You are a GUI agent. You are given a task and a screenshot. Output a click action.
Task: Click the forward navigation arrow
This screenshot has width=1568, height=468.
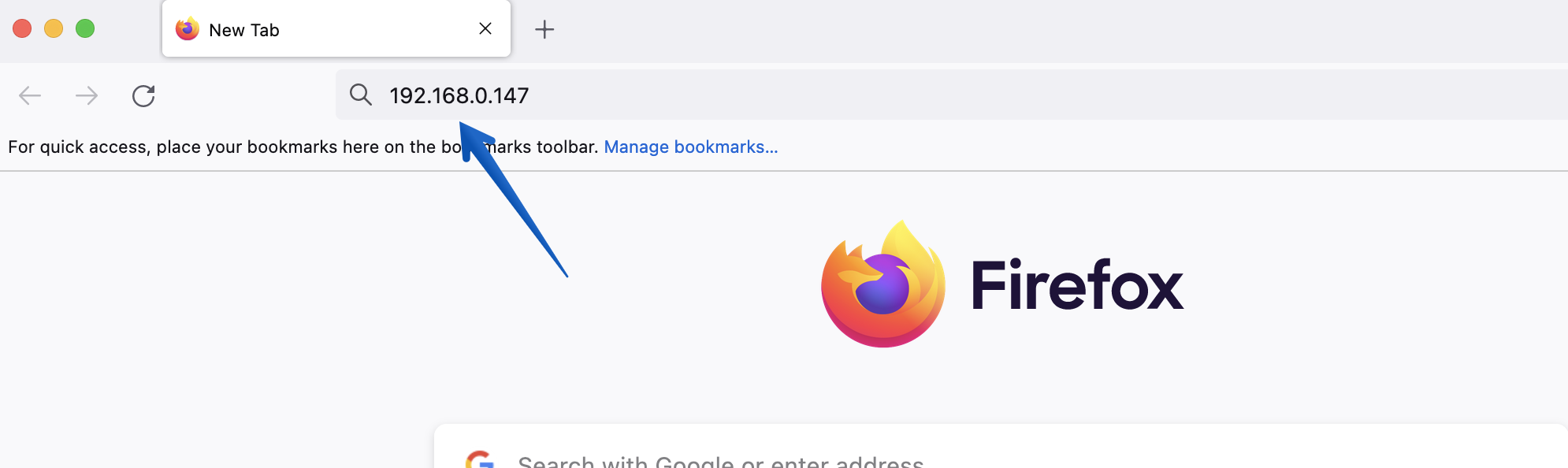click(x=87, y=96)
